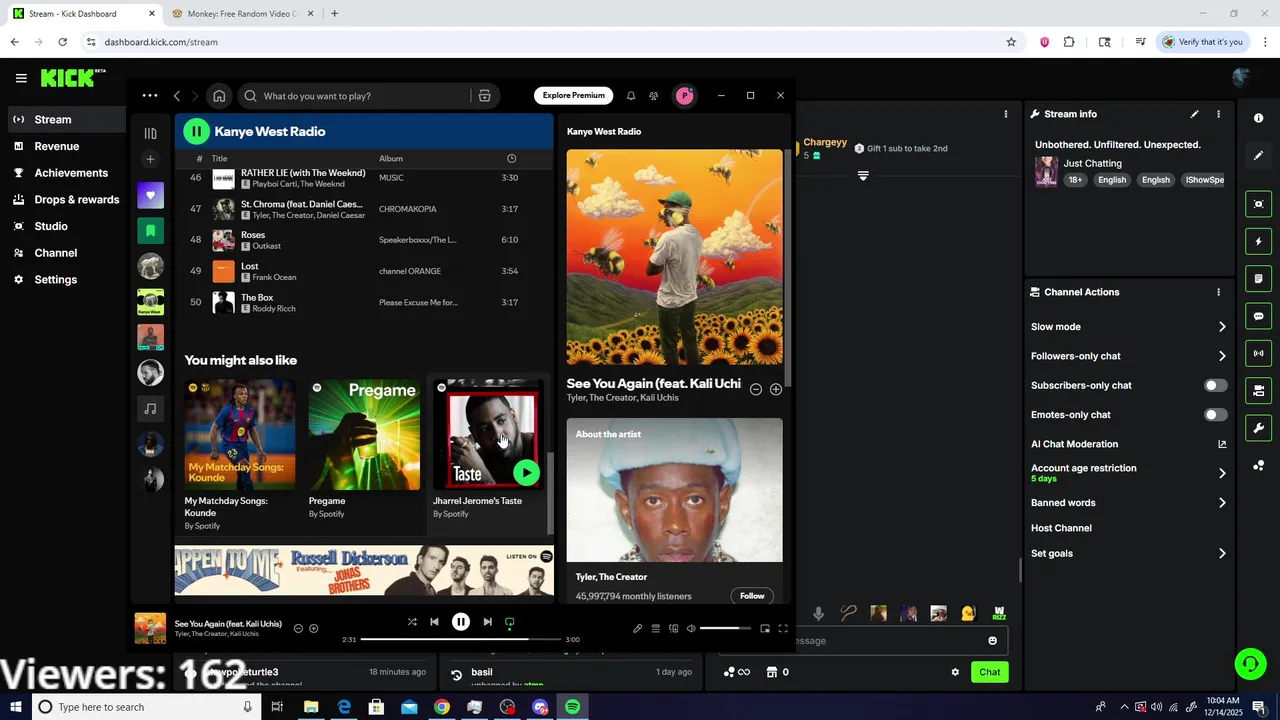Image resolution: width=1280 pixels, height=720 pixels.
Task: Toggle repeat mode in Spotify player
Action: click(x=509, y=622)
